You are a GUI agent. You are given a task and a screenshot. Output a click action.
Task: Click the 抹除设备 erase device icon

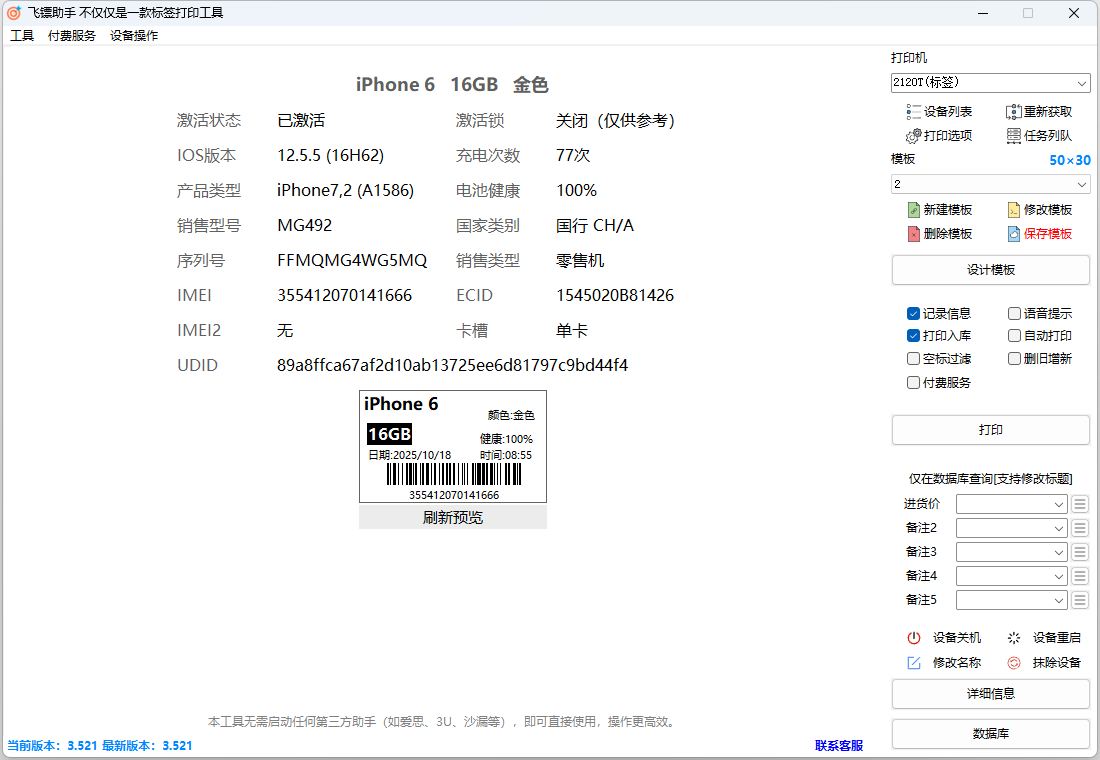pos(1013,663)
